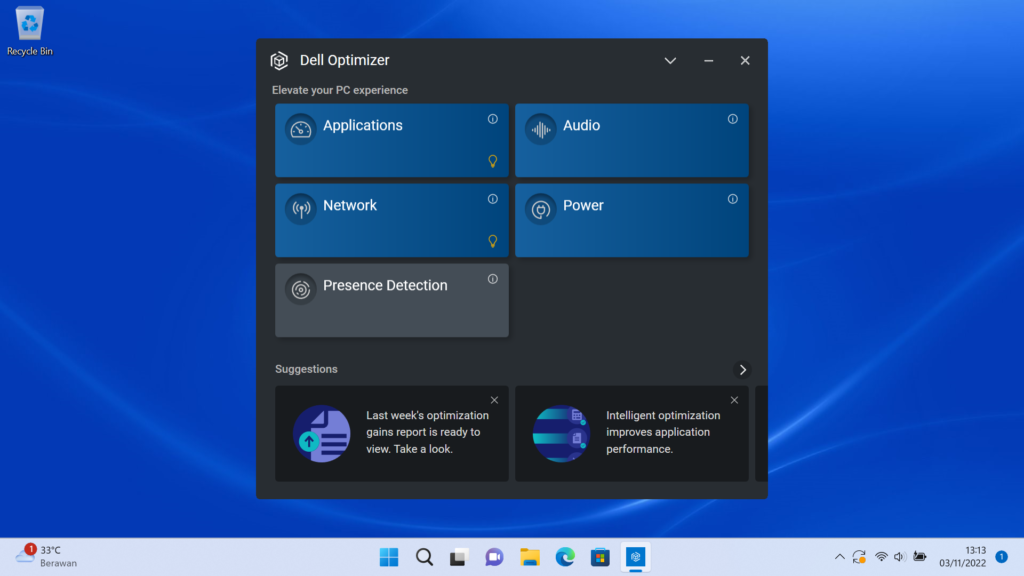The image size is (1024, 576).
Task: Click the Intelligent optimization illustration
Action: tap(561, 434)
